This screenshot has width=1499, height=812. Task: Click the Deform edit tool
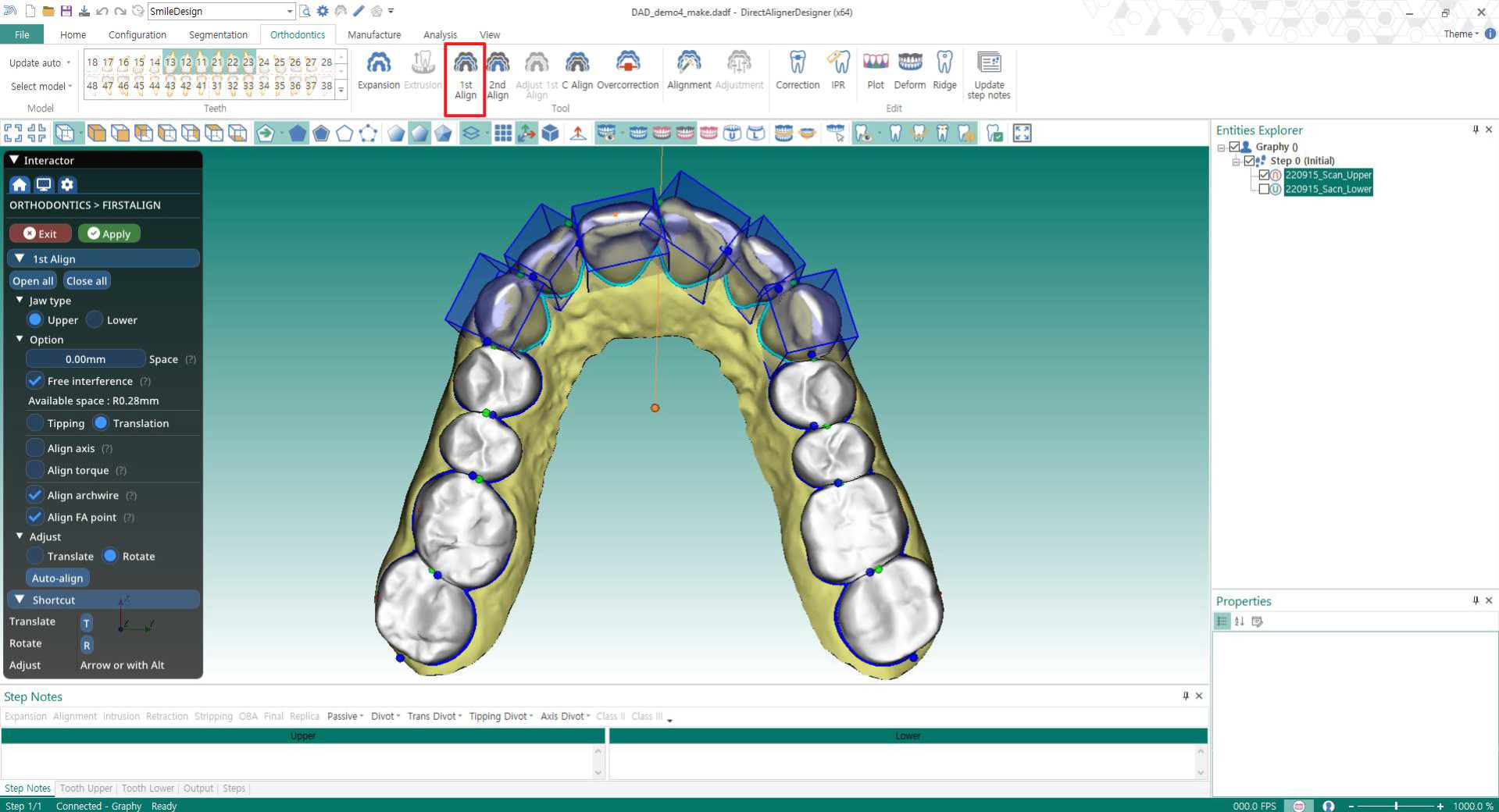coord(909,63)
